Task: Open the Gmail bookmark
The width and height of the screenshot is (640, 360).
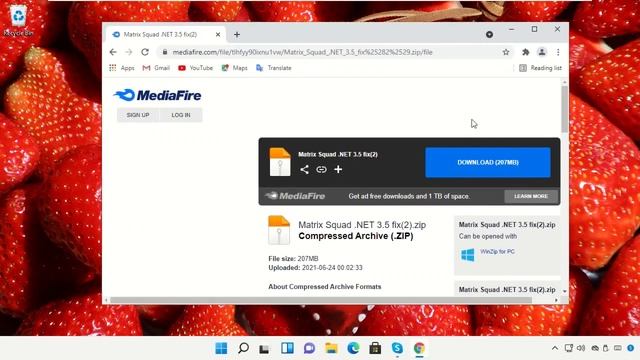Action: pos(156,68)
